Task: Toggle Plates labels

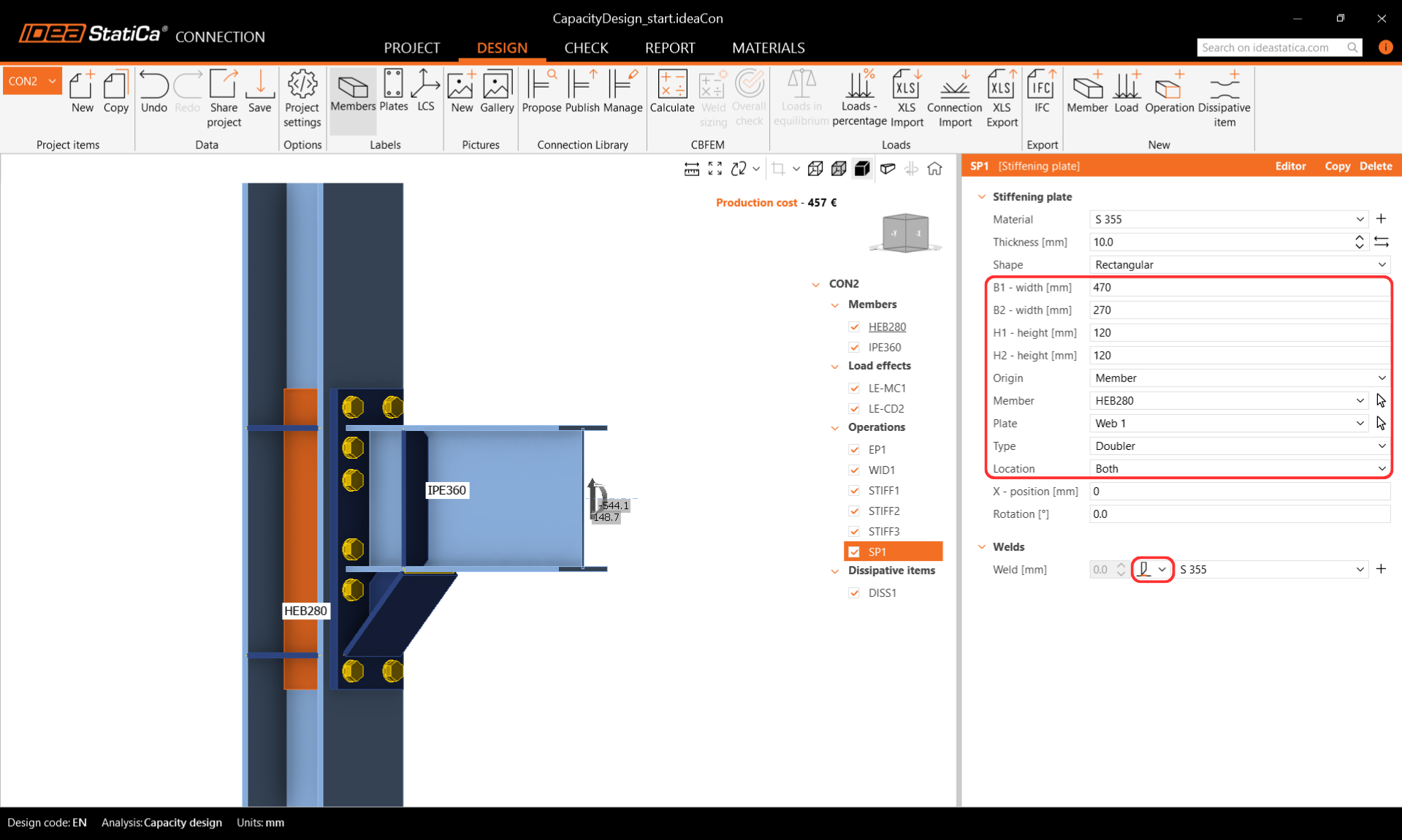Action: tap(393, 91)
